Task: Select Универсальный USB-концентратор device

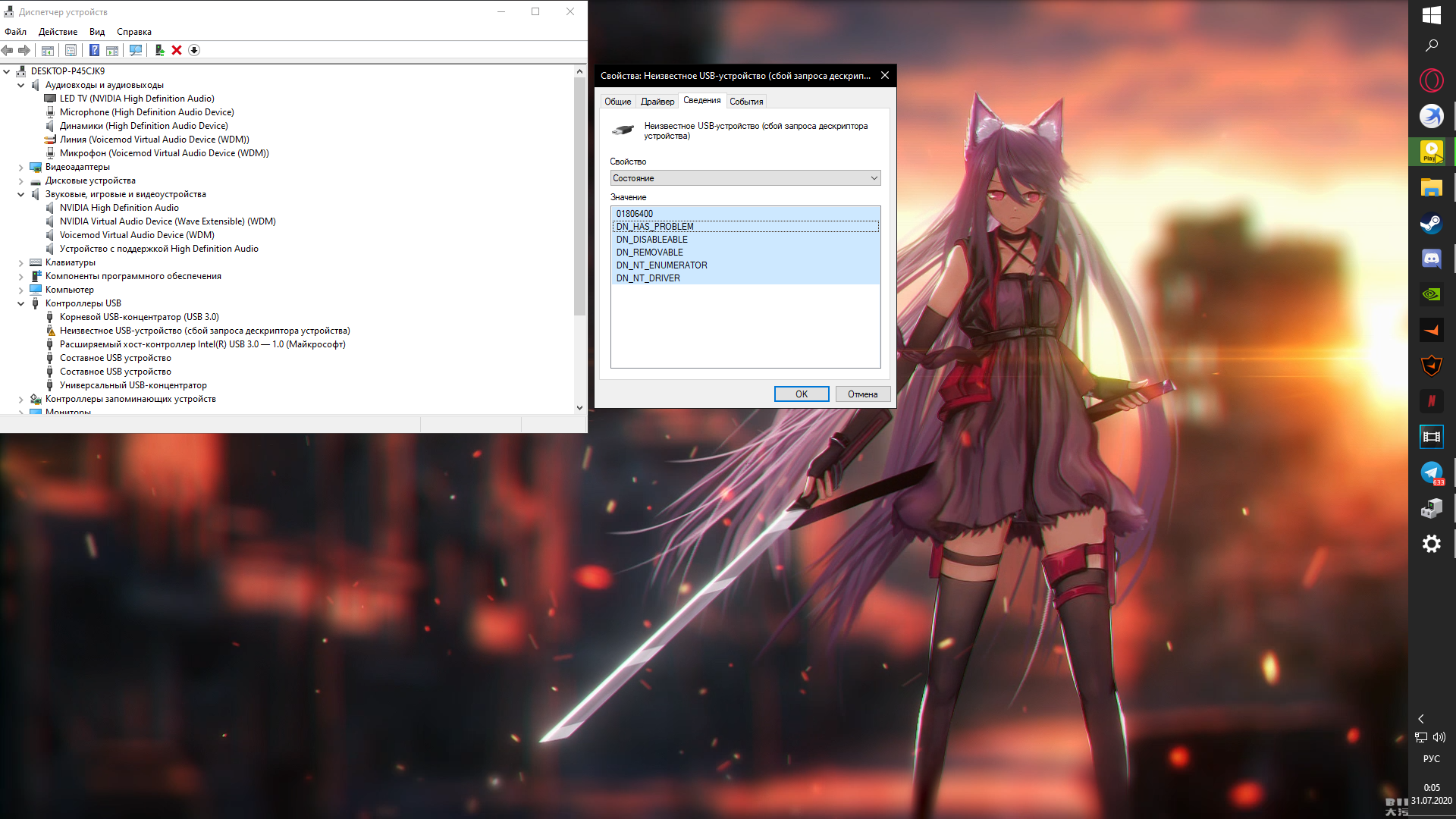Action: point(133,385)
